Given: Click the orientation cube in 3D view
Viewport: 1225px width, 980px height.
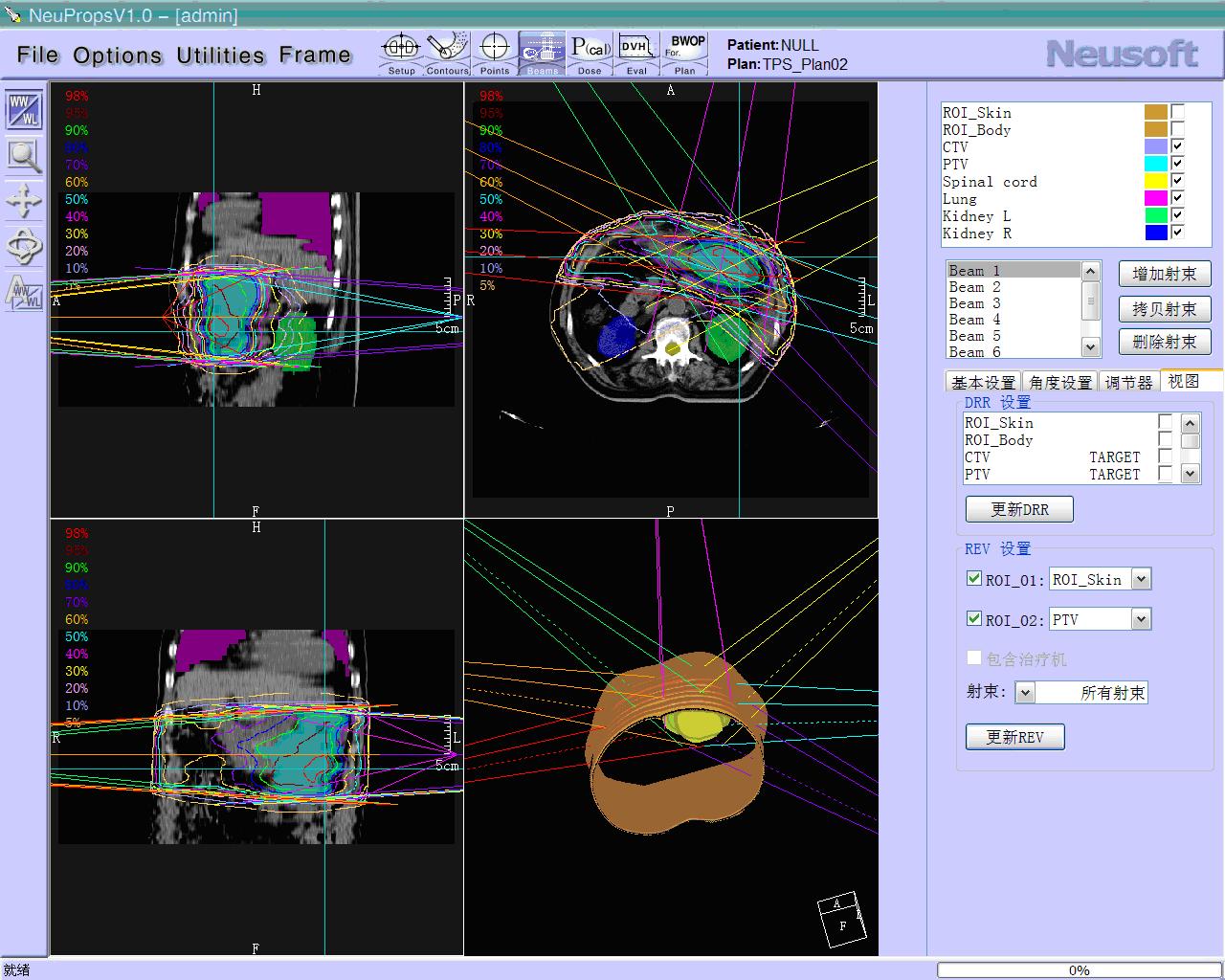Looking at the screenshot, I should tap(840, 921).
